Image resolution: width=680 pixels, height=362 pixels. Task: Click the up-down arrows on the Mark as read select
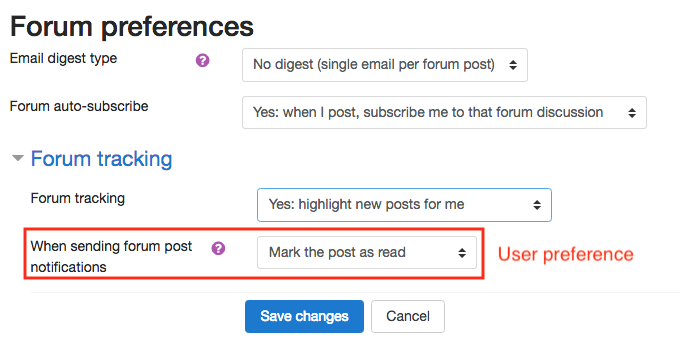pyautogui.click(x=462, y=253)
